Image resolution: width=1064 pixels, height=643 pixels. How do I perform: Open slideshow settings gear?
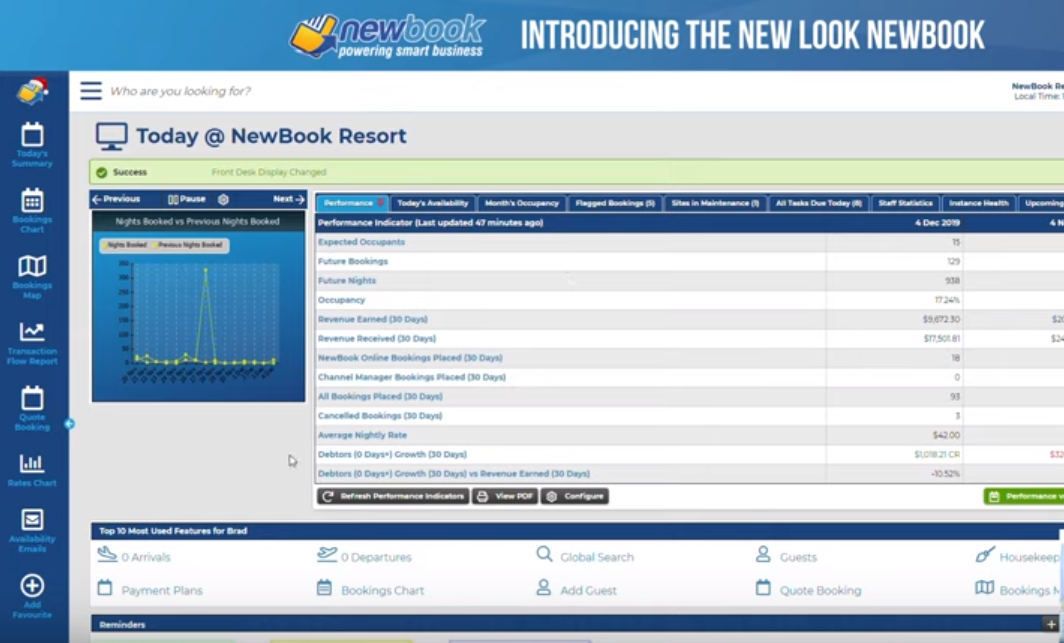[x=223, y=199]
